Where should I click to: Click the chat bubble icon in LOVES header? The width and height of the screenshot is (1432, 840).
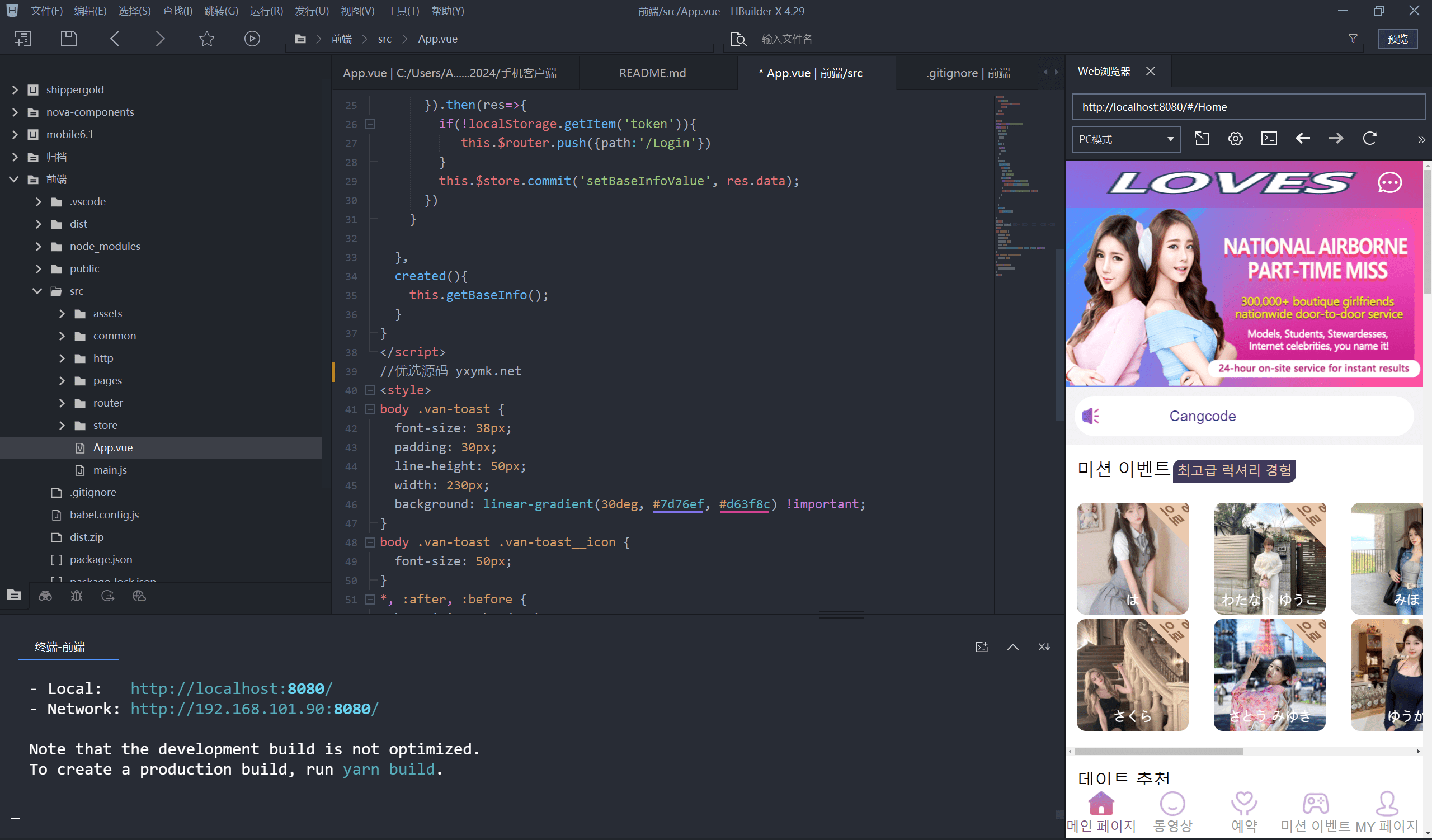click(1389, 183)
